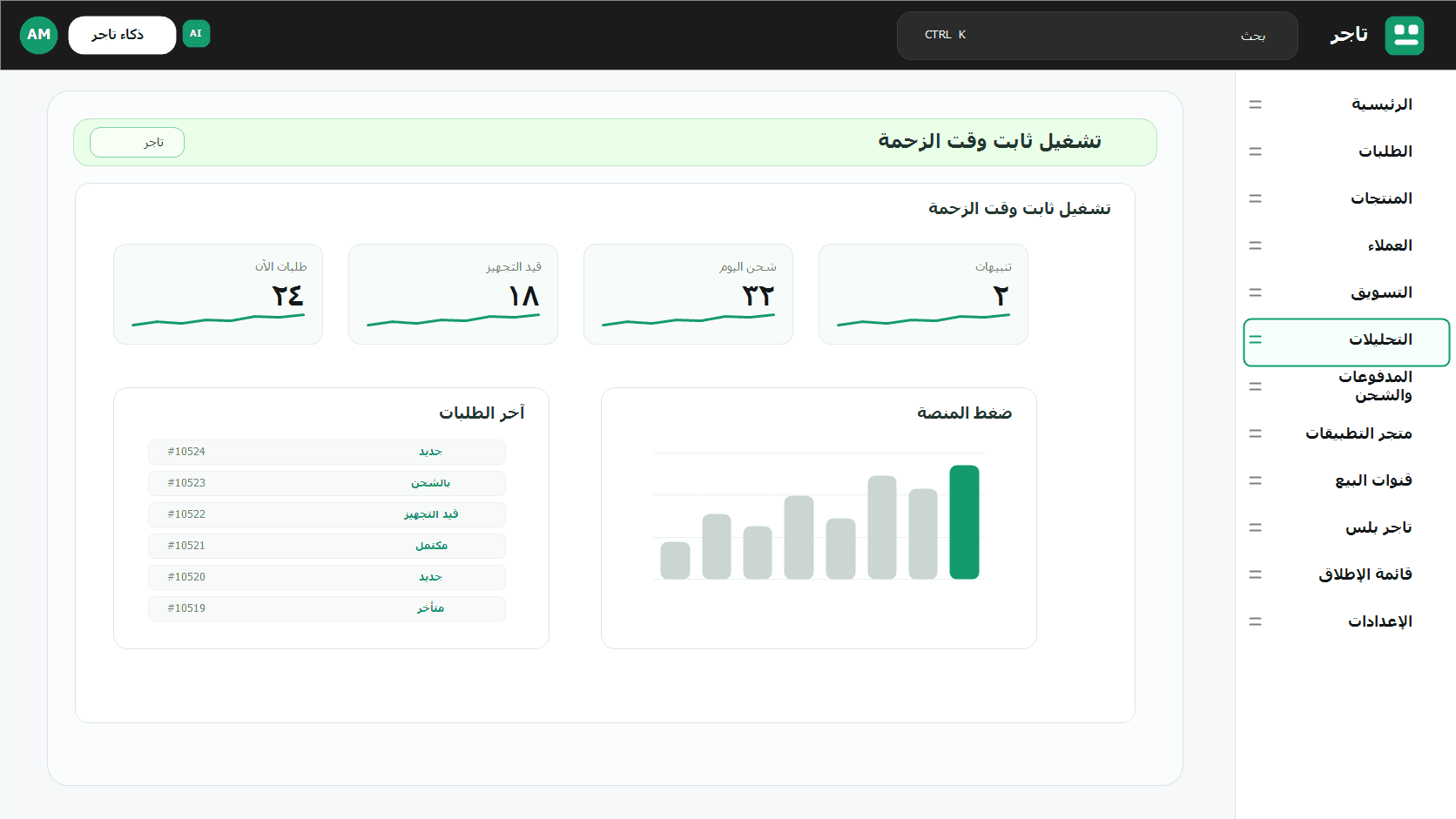
Task: Click the ضغط المنصة panel heading
Action: pyautogui.click(x=964, y=413)
